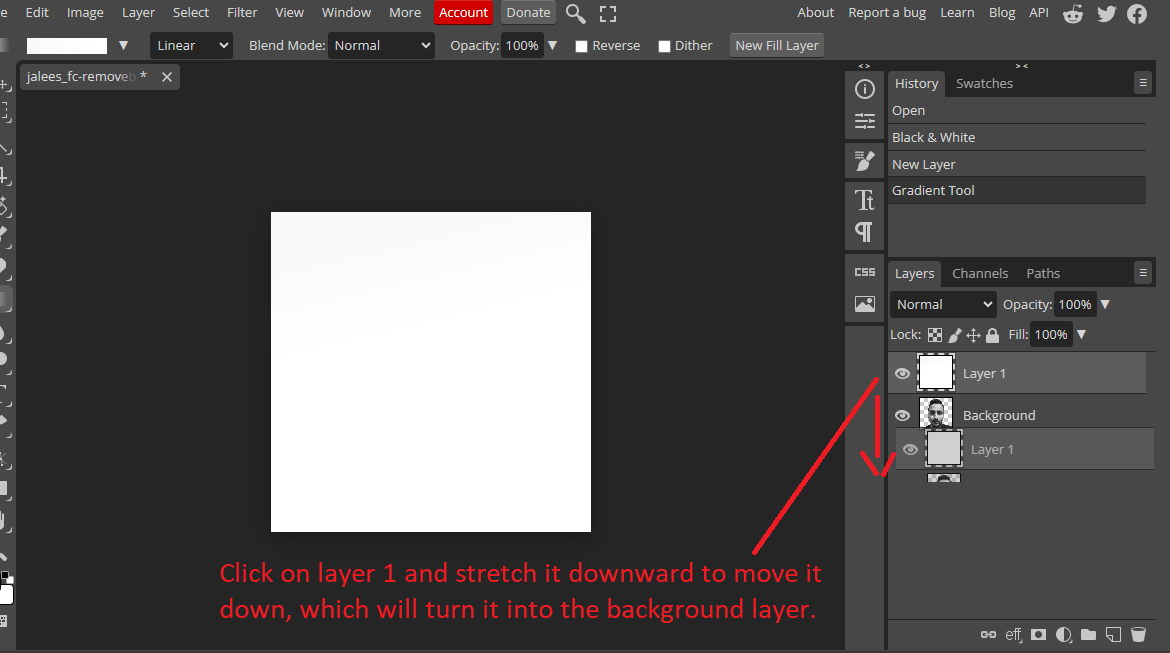
Task: Click the trash icon to delete layer
Action: [x=1138, y=634]
